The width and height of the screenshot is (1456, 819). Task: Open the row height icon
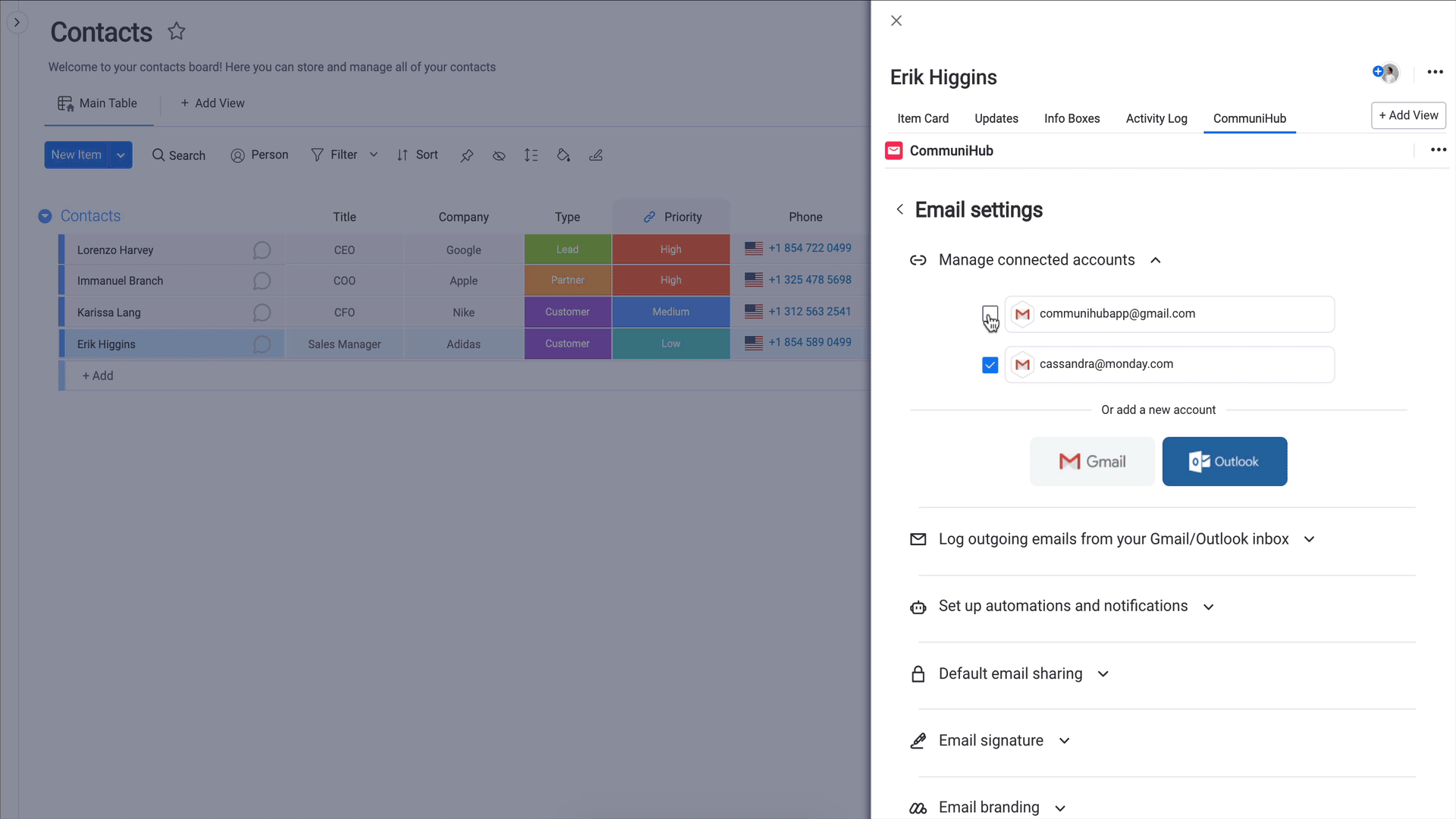coord(531,155)
